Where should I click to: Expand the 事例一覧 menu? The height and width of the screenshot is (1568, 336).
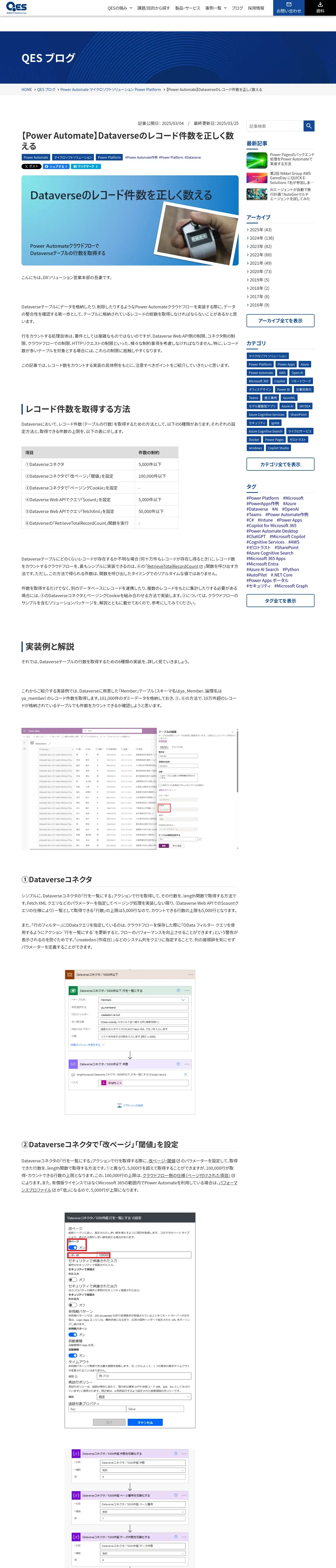(216, 8)
